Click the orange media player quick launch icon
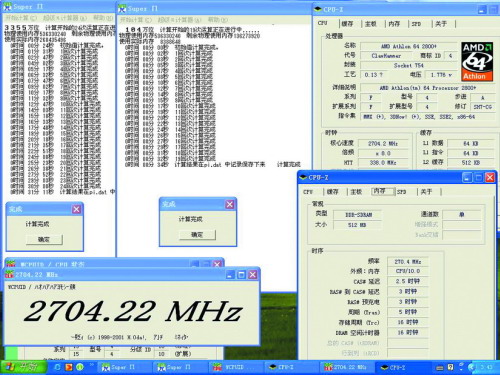500x375 pixels. point(69,367)
